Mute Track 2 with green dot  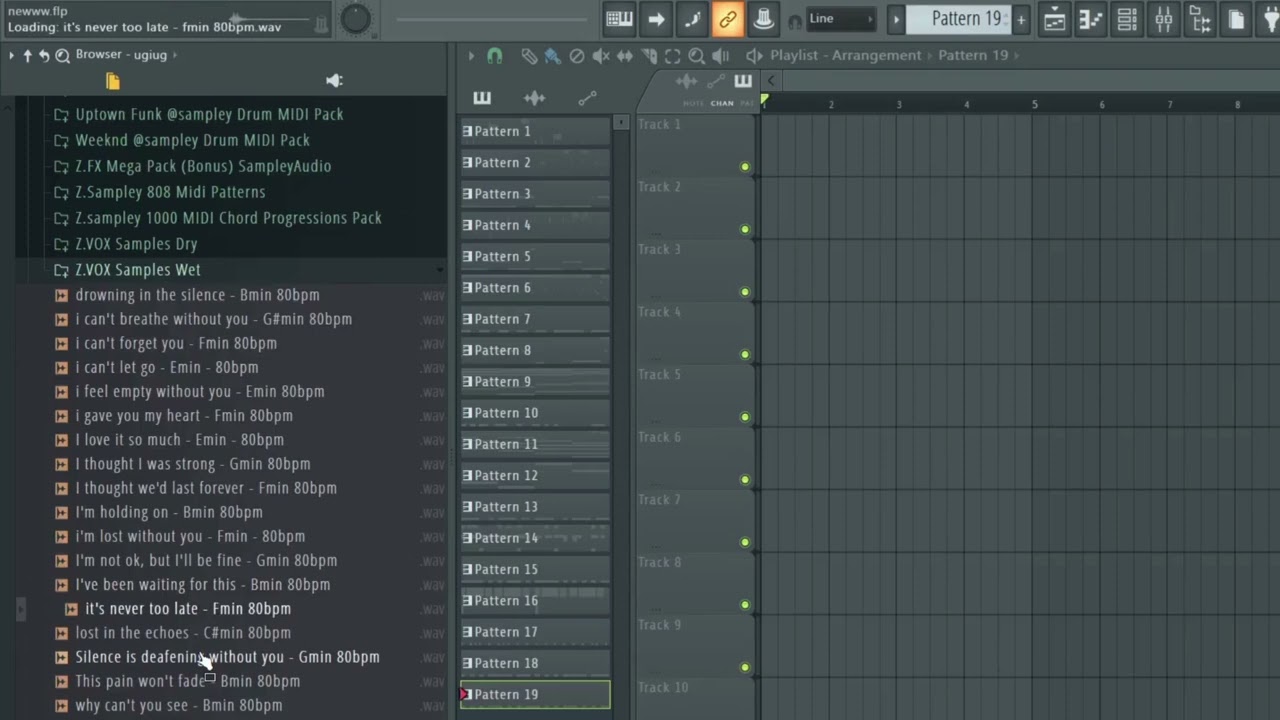tap(745, 230)
